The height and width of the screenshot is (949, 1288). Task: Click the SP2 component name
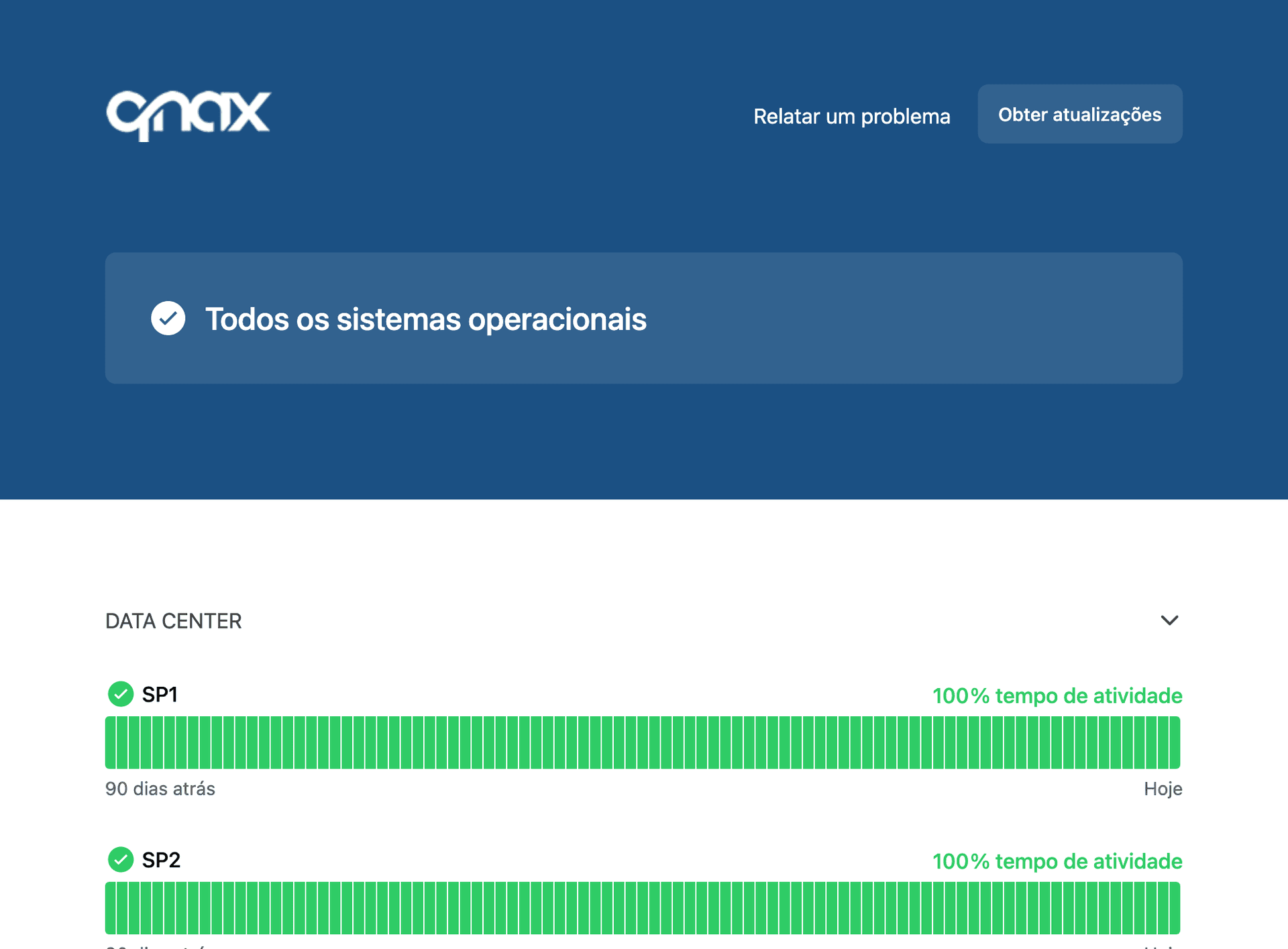[x=161, y=860]
